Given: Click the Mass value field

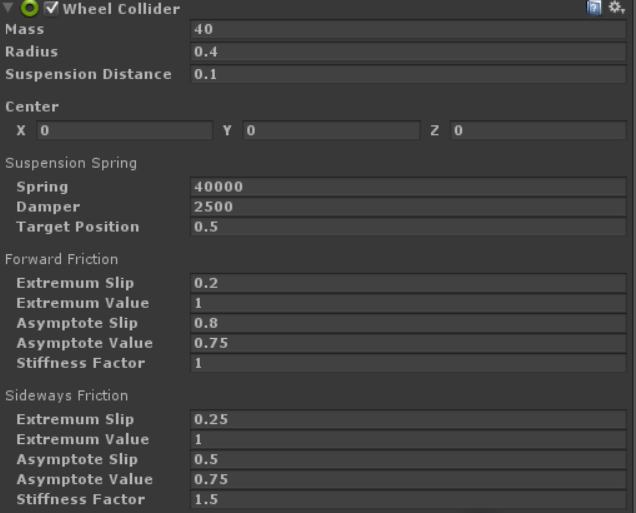Looking at the screenshot, I should coord(408,30).
